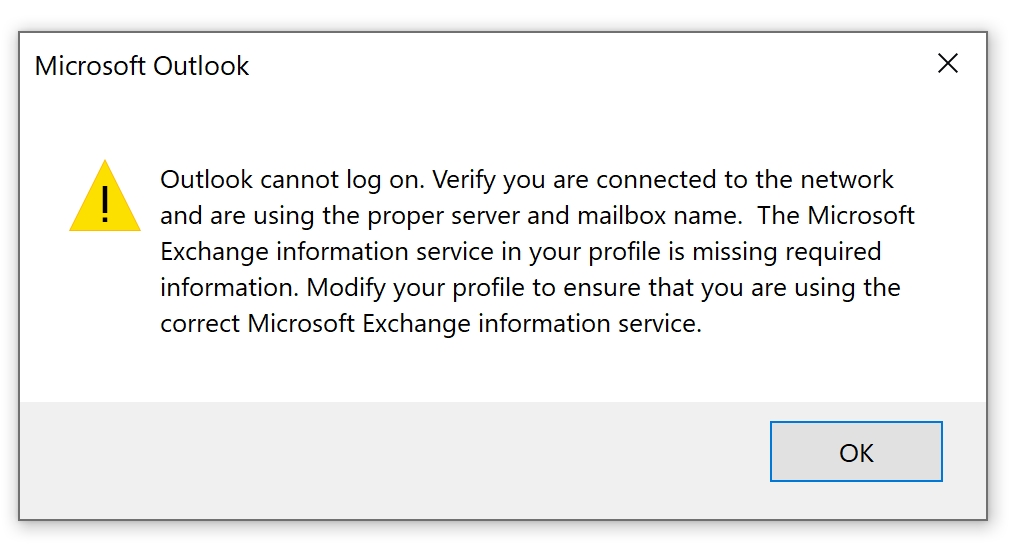Close the Microsoft Outlook dialog
The height and width of the screenshot is (557, 1035).
pos(947,65)
